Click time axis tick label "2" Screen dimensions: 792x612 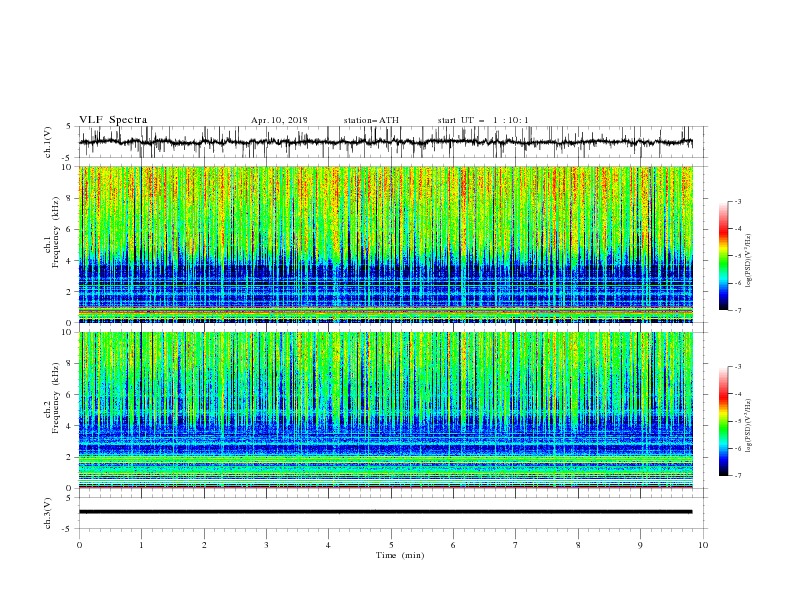pos(204,545)
